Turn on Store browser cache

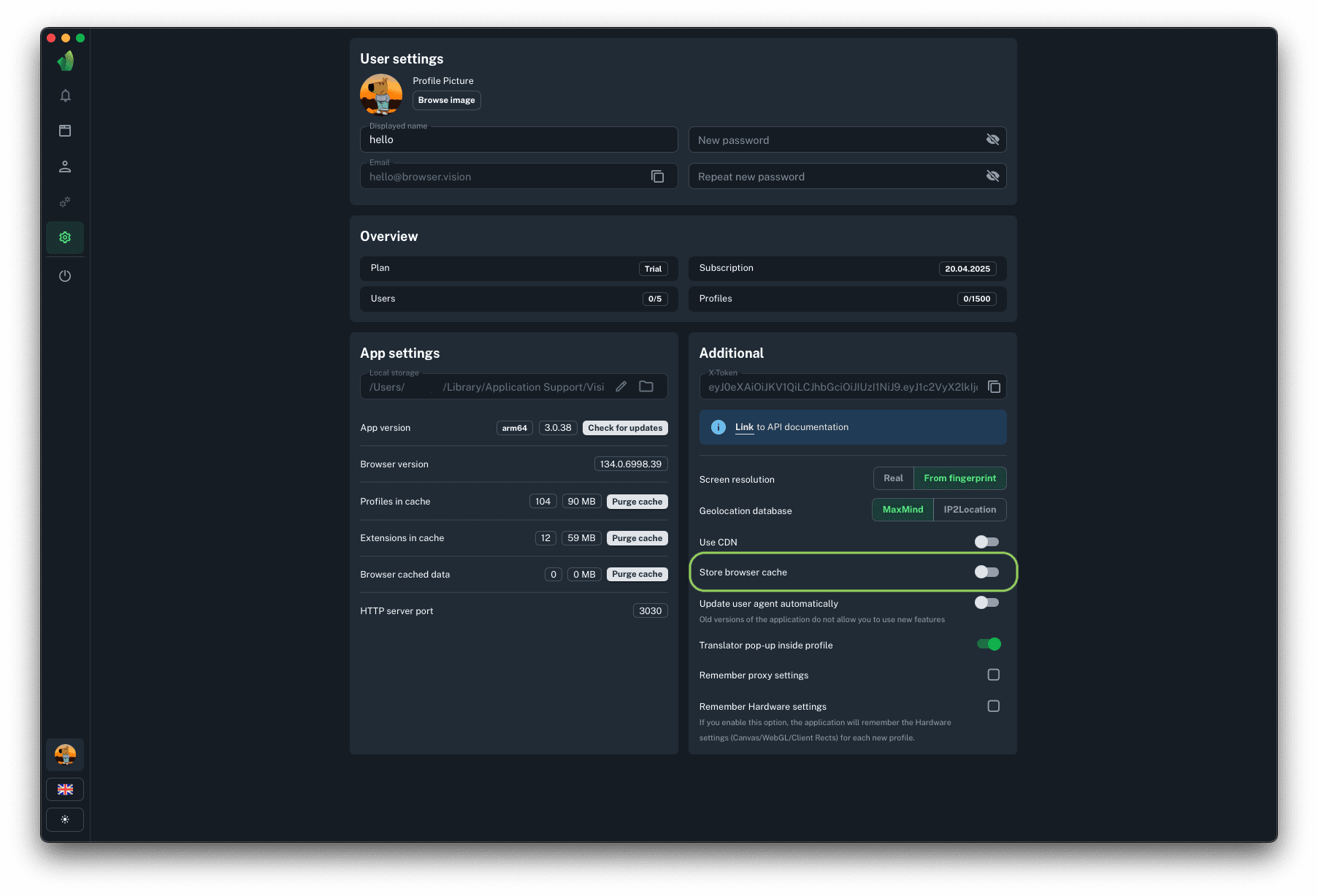pyautogui.click(x=986, y=572)
